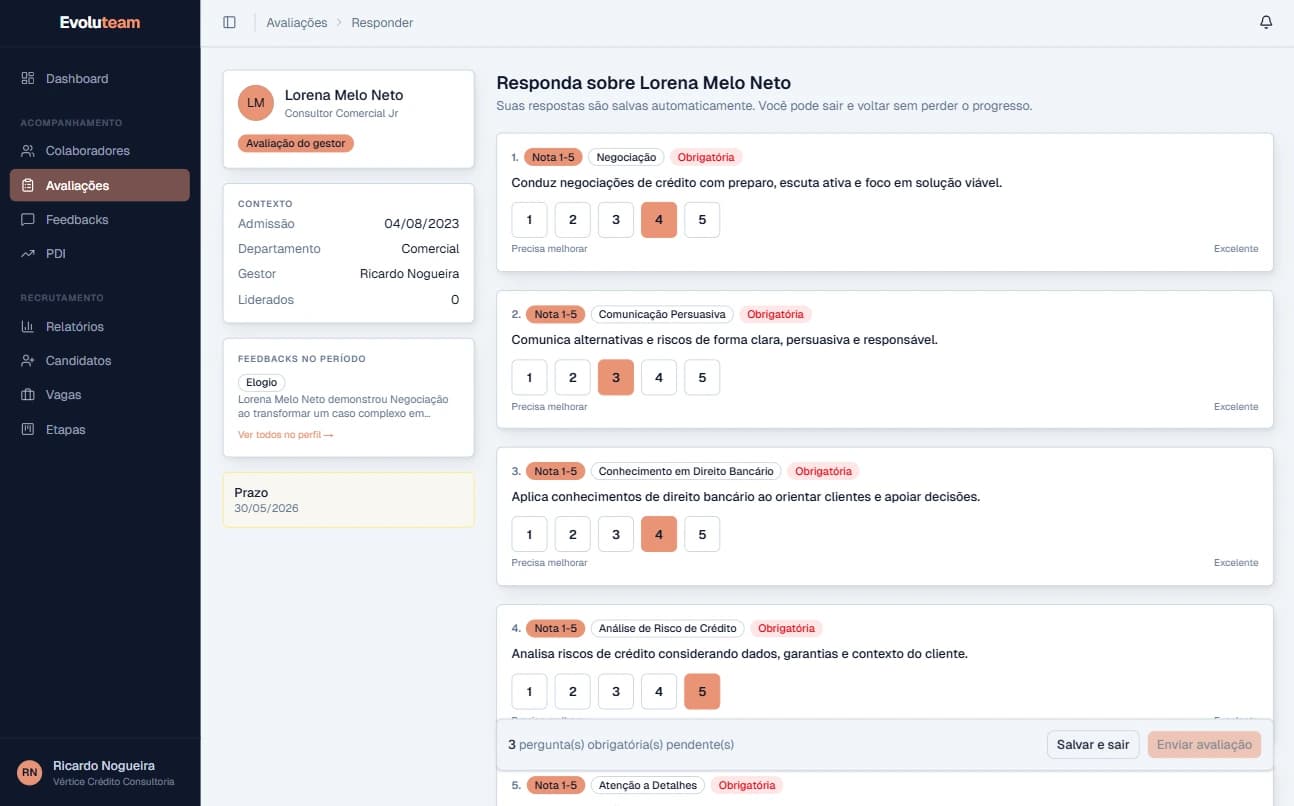Viewport: 1294px width, 806px height.
Task: Click Enviar avaliação button
Action: [1204, 744]
